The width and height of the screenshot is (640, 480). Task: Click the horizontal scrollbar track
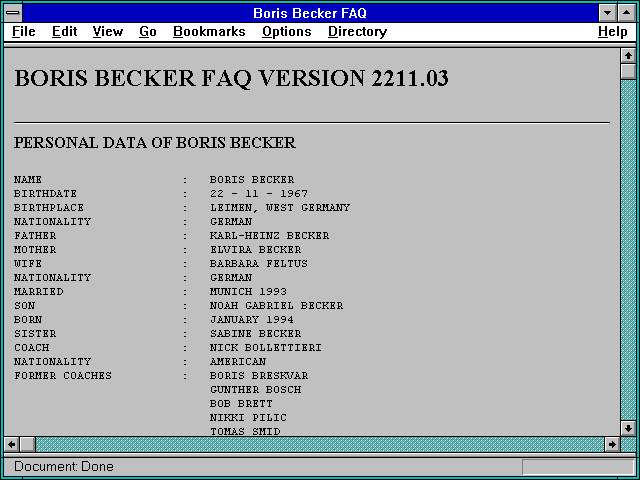pyautogui.click(x=320, y=444)
